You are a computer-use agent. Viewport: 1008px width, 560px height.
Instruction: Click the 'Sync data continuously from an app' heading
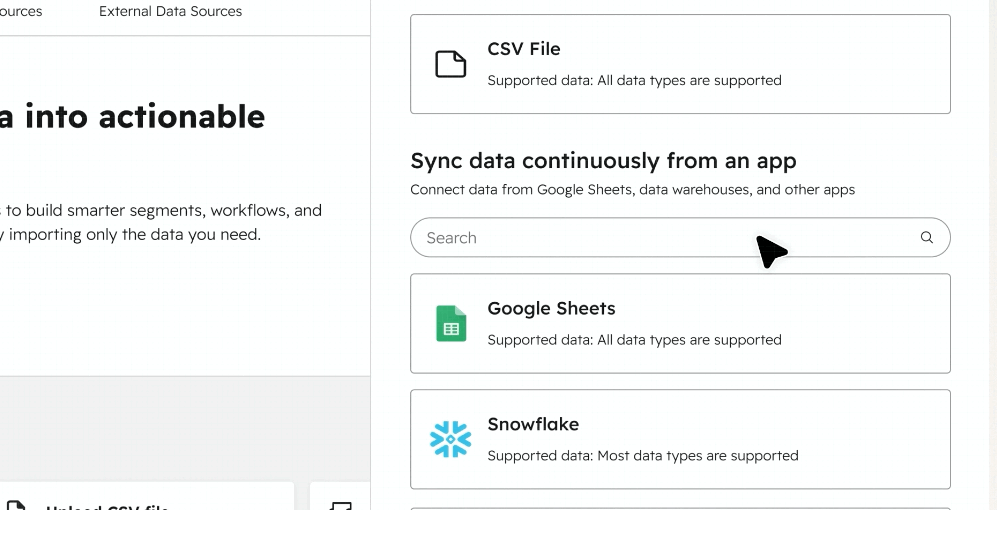(x=603, y=161)
